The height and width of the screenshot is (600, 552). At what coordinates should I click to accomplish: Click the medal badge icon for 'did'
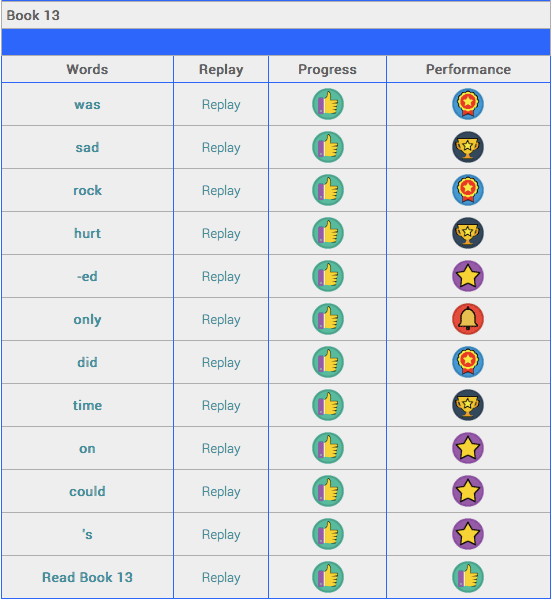pos(467,362)
